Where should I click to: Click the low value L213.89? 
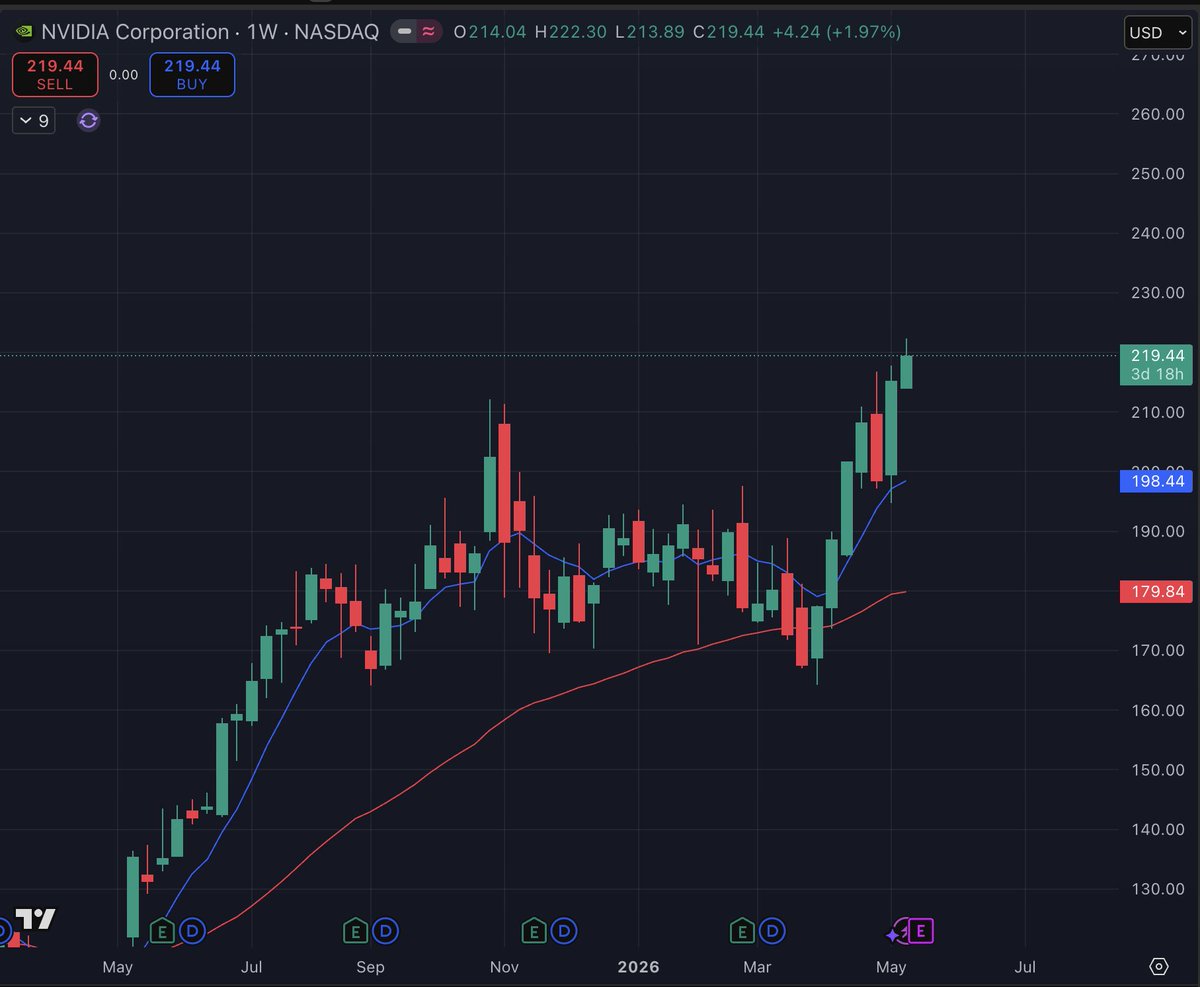[x=650, y=32]
